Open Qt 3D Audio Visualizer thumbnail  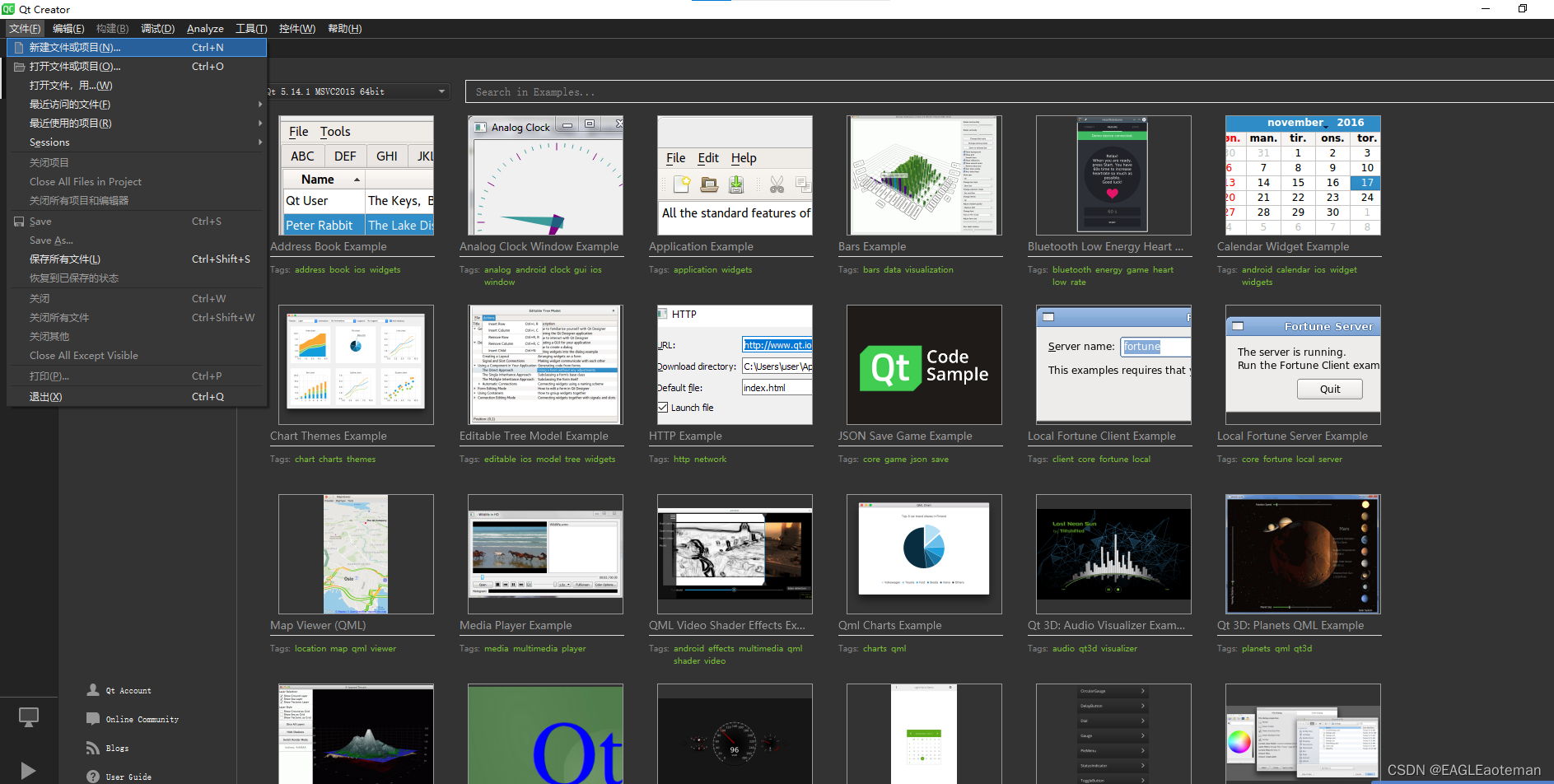pos(1113,554)
